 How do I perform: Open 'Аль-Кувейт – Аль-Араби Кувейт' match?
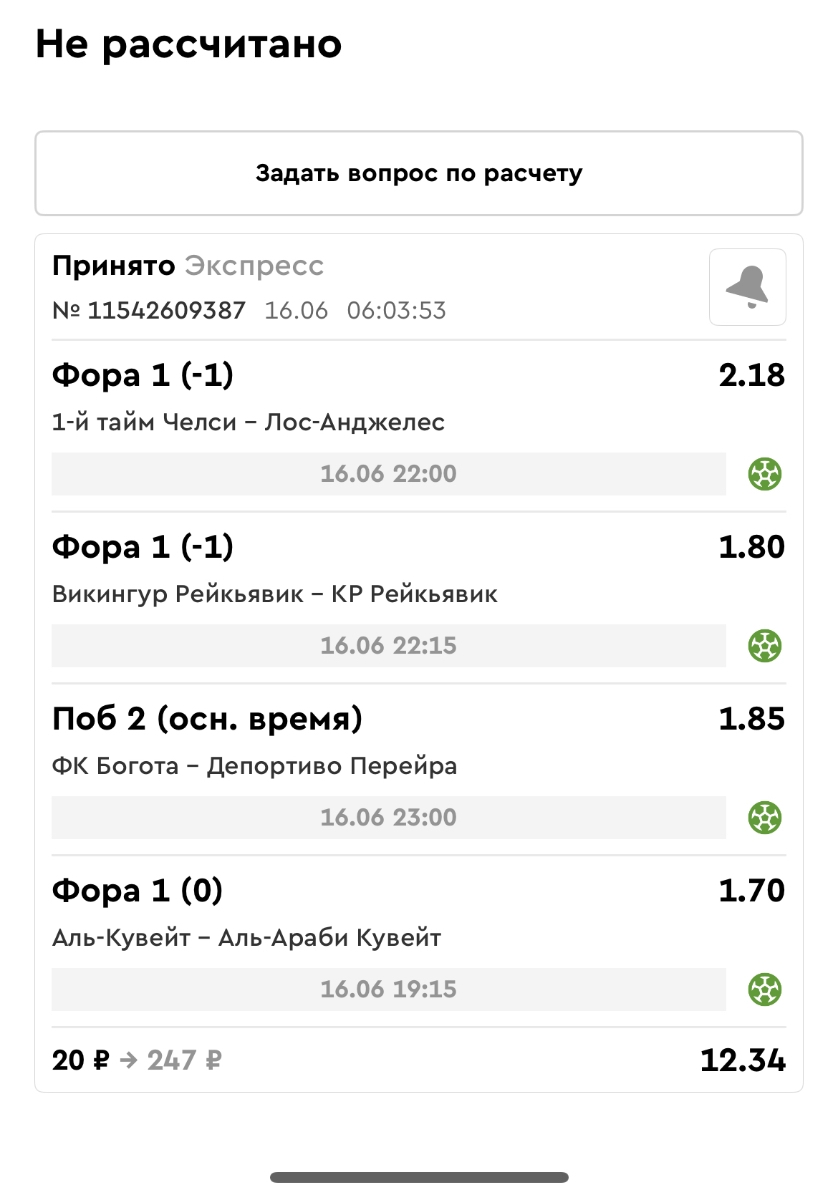coord(246,939)
